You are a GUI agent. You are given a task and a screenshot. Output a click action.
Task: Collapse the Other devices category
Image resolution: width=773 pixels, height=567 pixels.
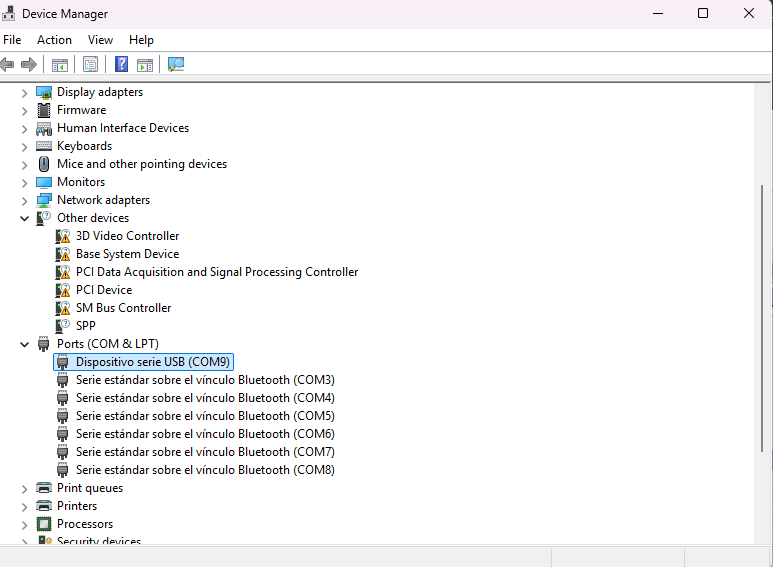pyautogui.click(x=25, y=218)
